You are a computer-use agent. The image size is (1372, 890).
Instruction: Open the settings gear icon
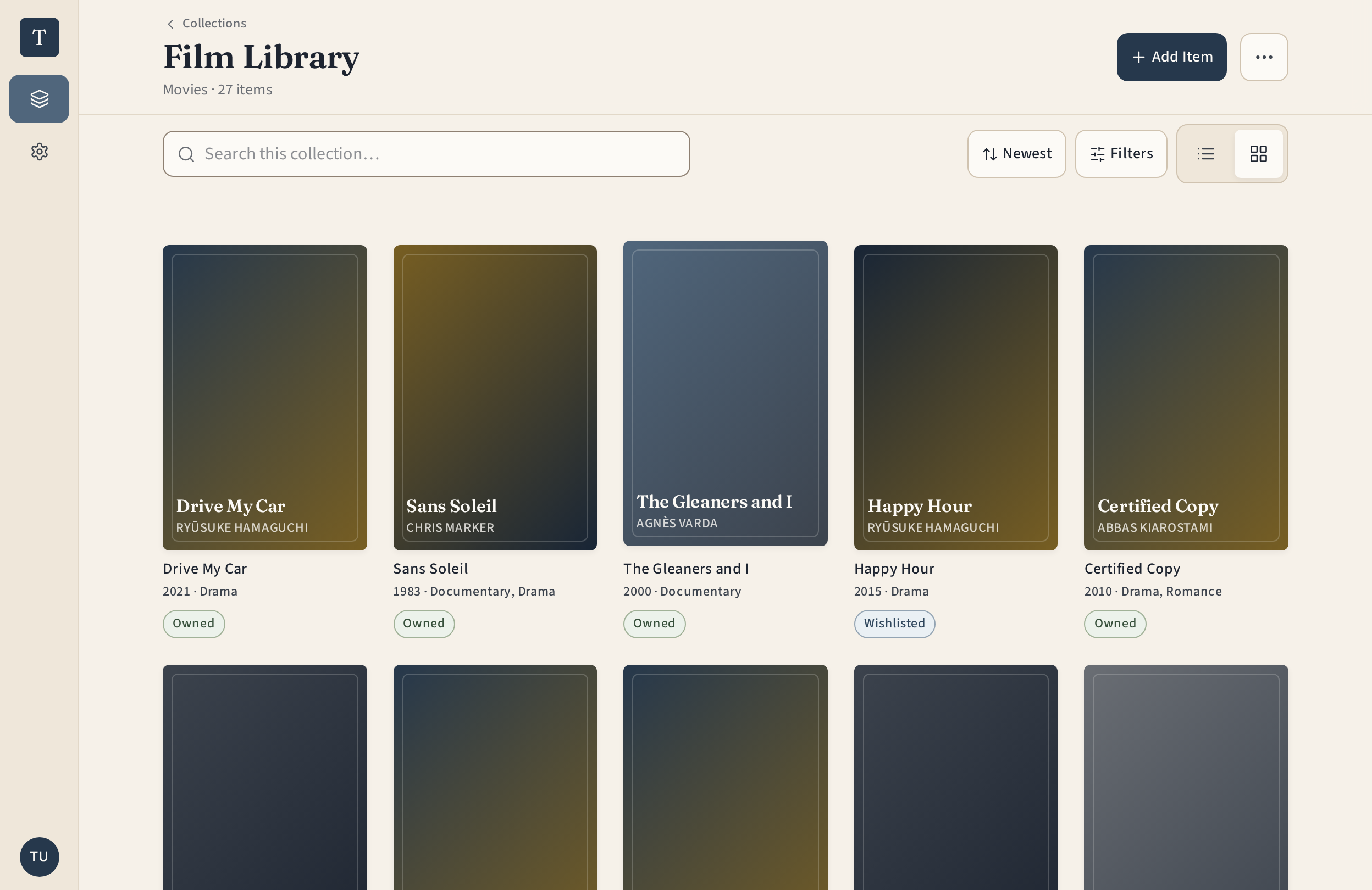point(39,152)
